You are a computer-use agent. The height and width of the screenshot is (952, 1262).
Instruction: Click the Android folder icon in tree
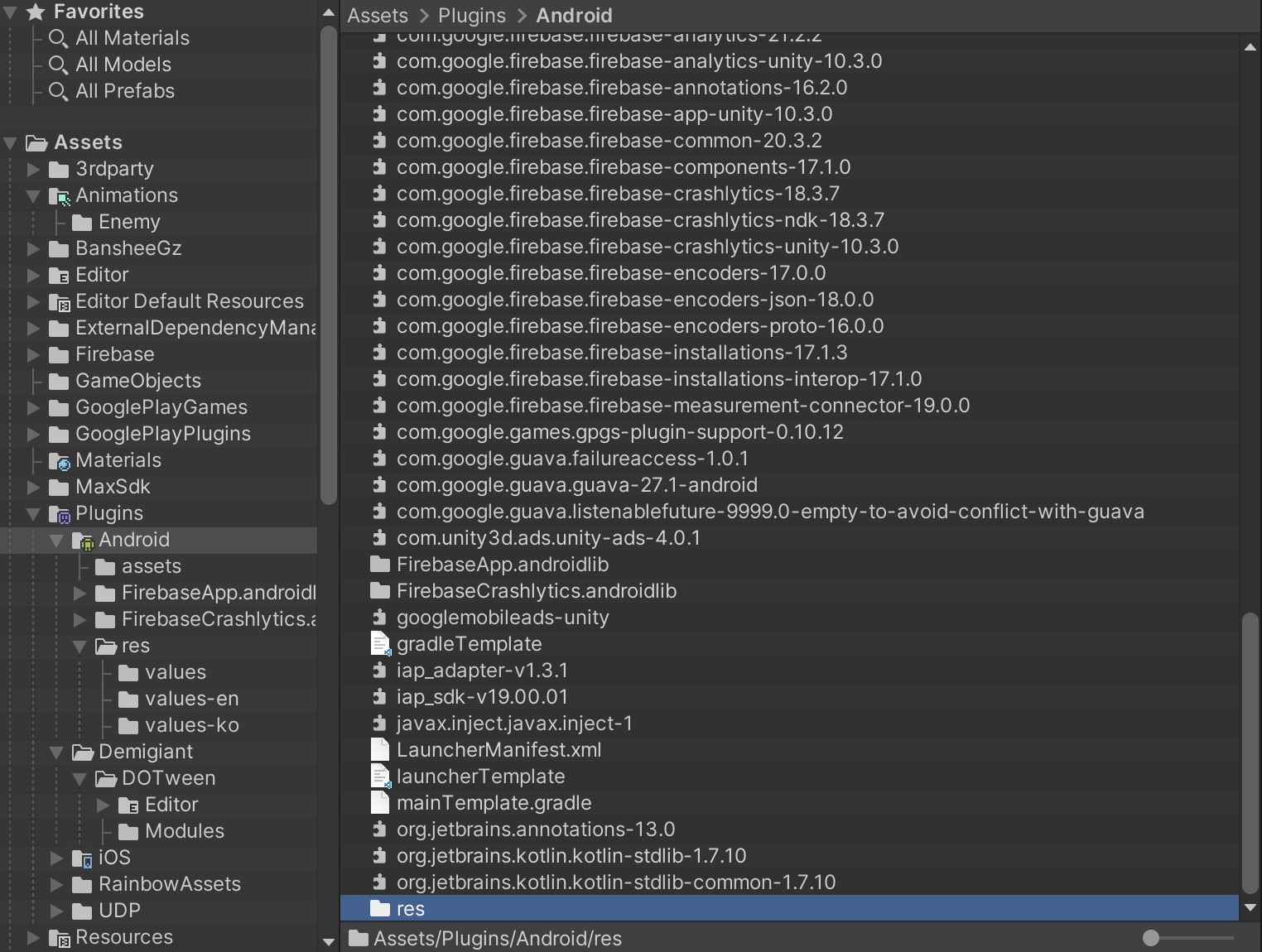(82, 541)
